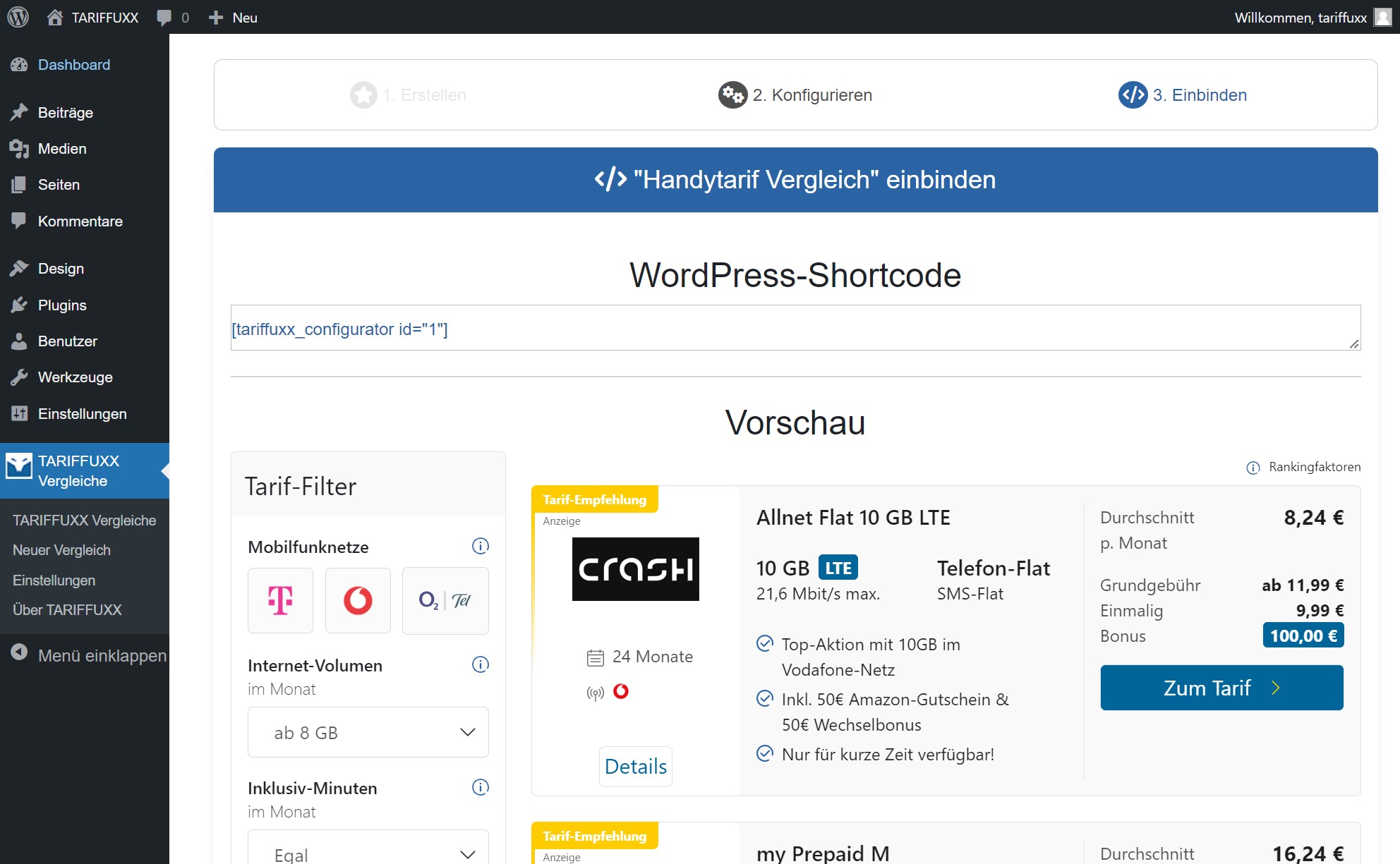Click the Neu link in admin bar
1400x864 pixels.
point(244,18)
